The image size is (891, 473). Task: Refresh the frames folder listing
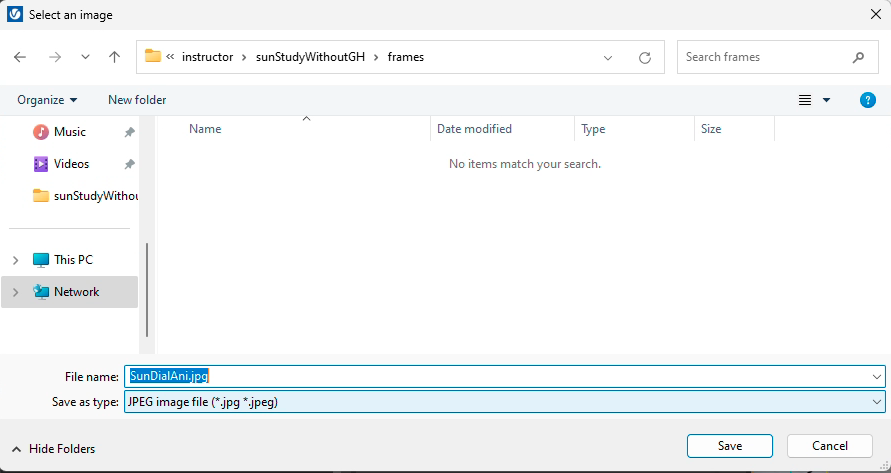[645, 58]
